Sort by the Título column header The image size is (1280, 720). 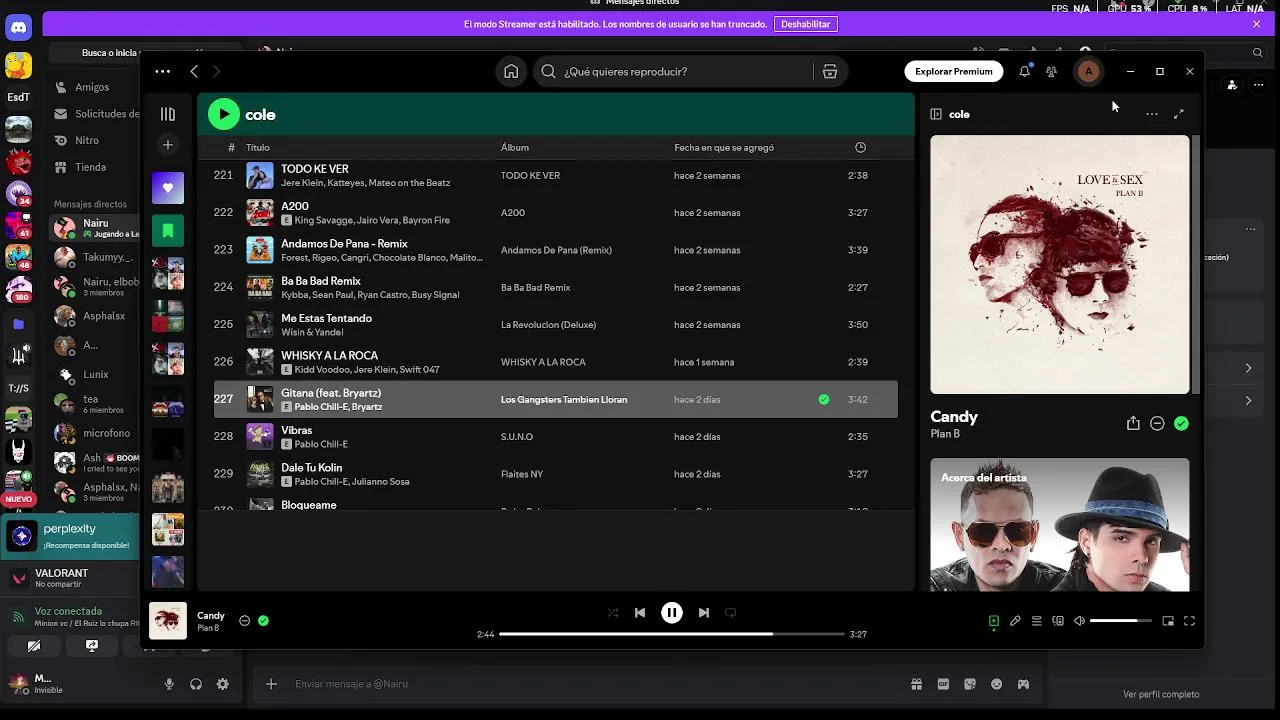click(x=258, y=147)
